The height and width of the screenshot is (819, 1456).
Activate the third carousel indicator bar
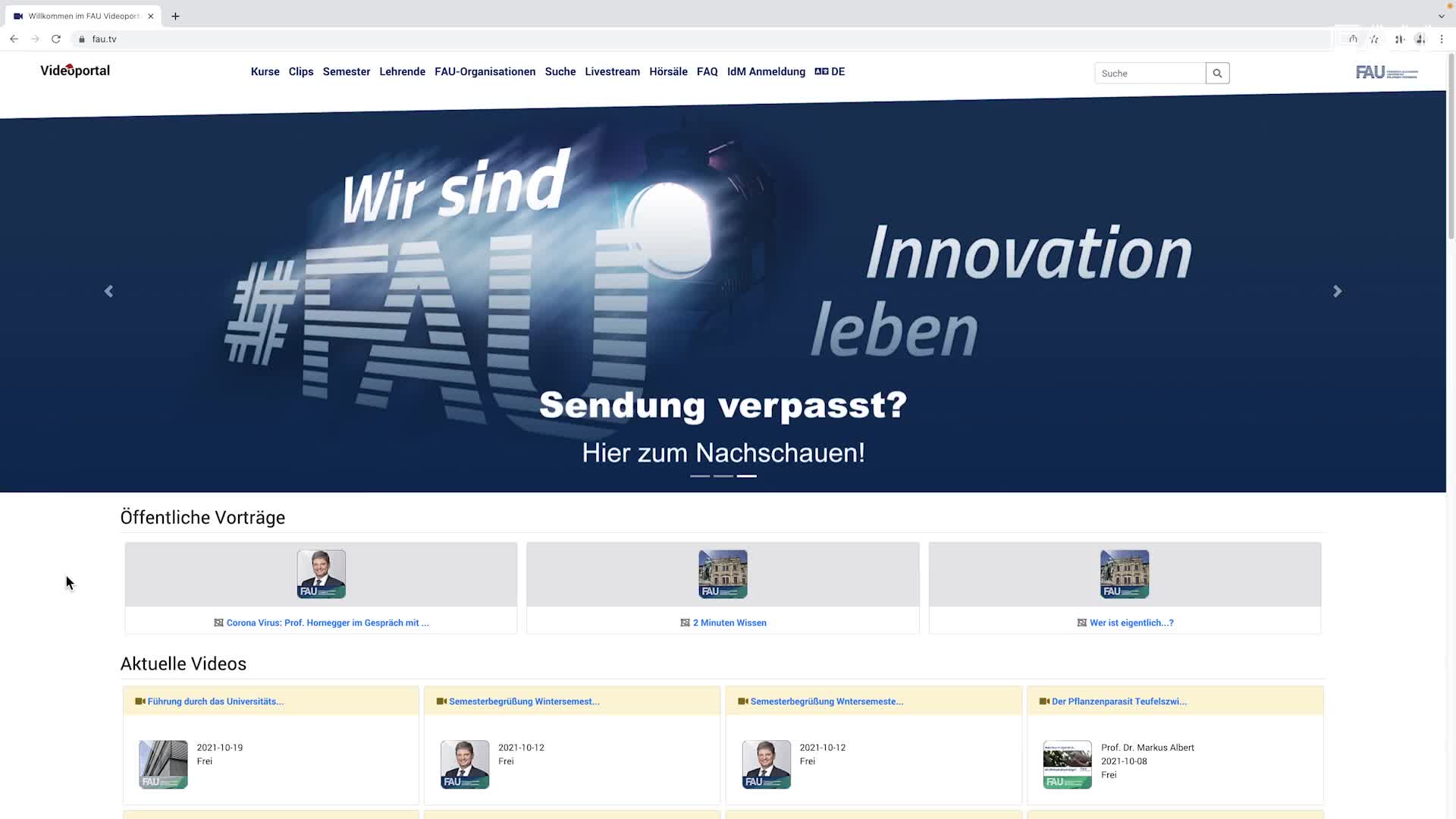click(x=746, y=476)
